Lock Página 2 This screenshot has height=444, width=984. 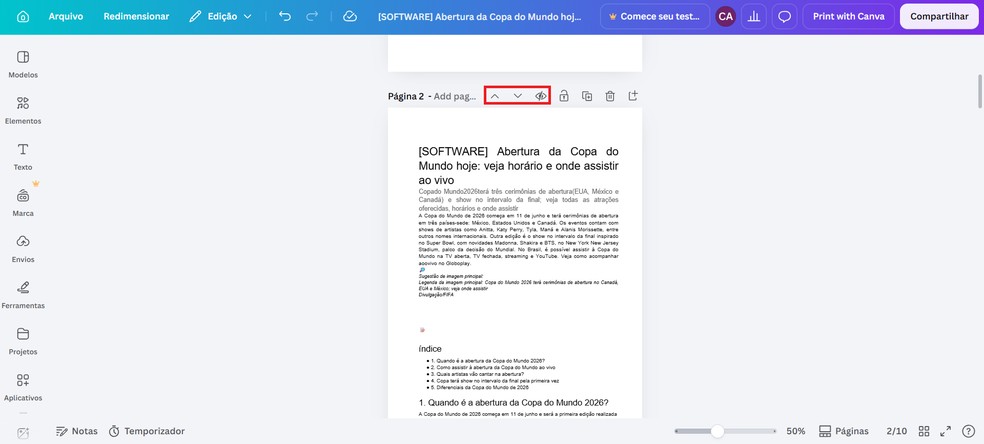point(564,96)
